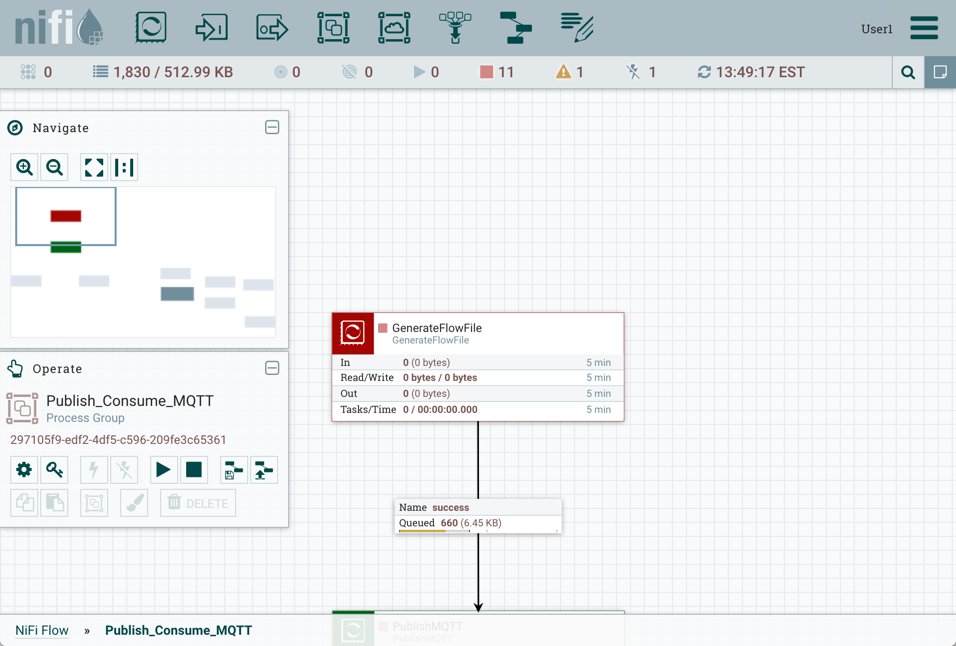Select the Processor icon on the component toolbar
Viewport: 956px width, 646px height.
(x=150, y=27)
